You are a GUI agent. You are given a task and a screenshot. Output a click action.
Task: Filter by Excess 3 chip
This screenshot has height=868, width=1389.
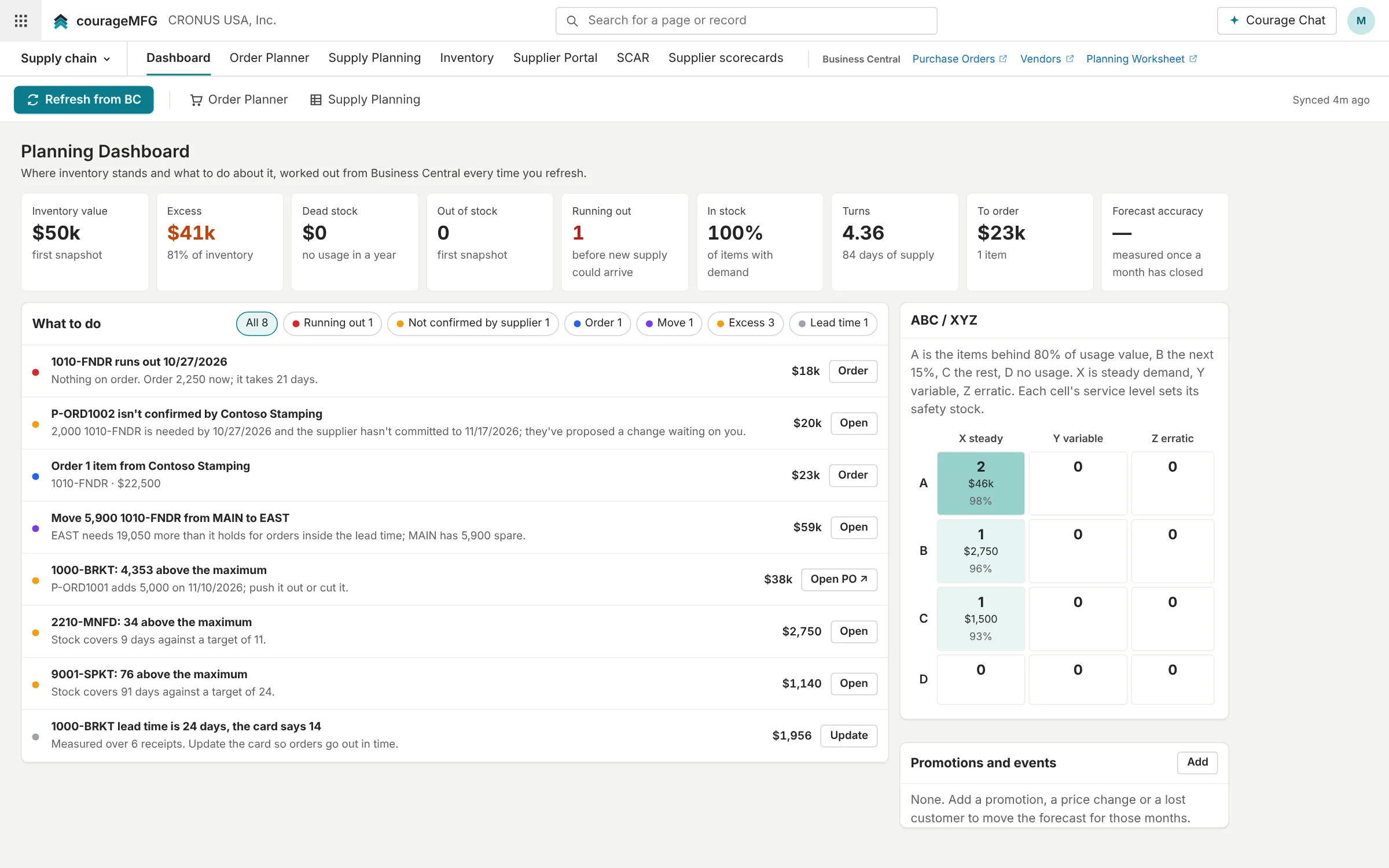pyautogui.click(x=745, y=323)
